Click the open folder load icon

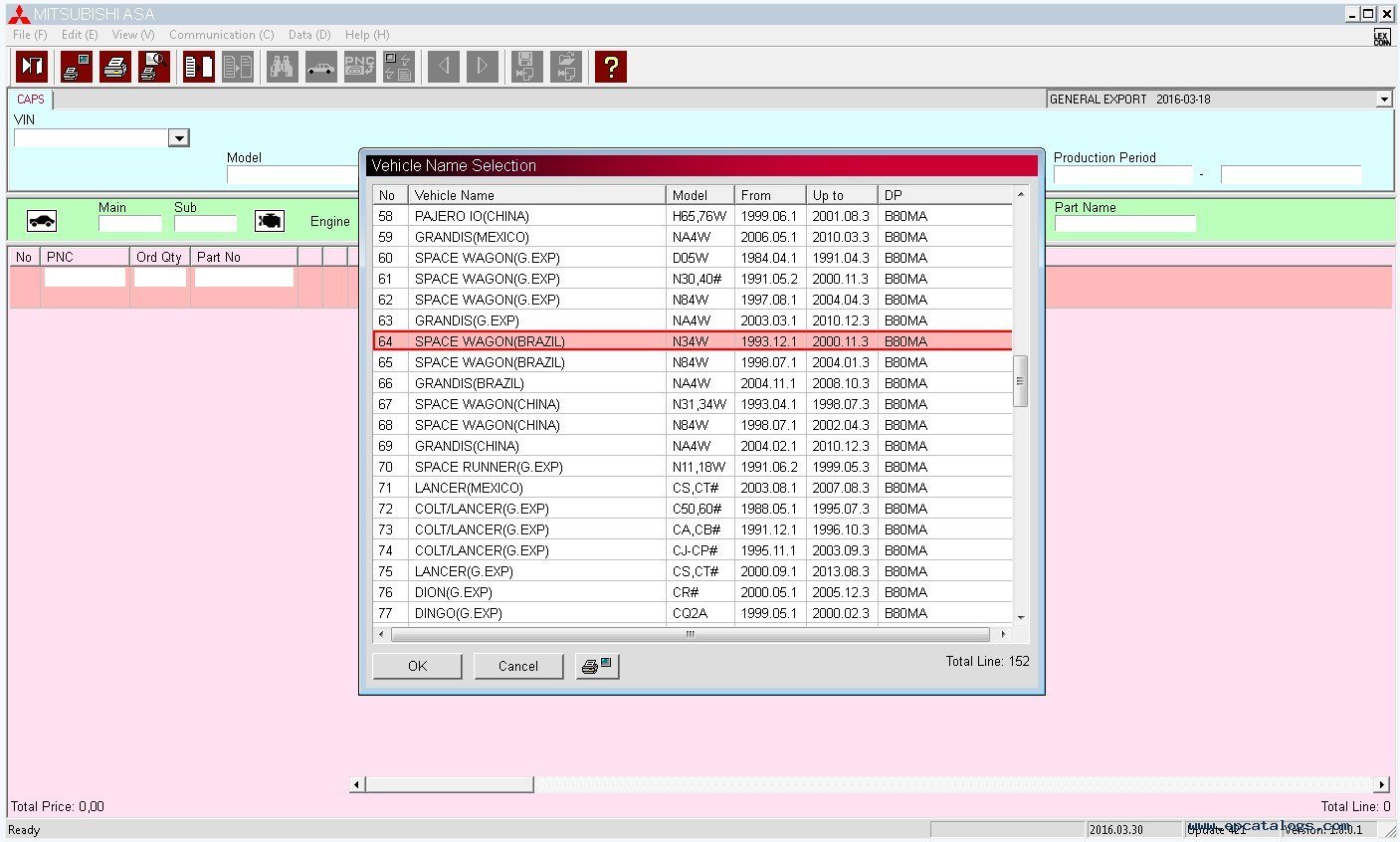click(566, 67)
